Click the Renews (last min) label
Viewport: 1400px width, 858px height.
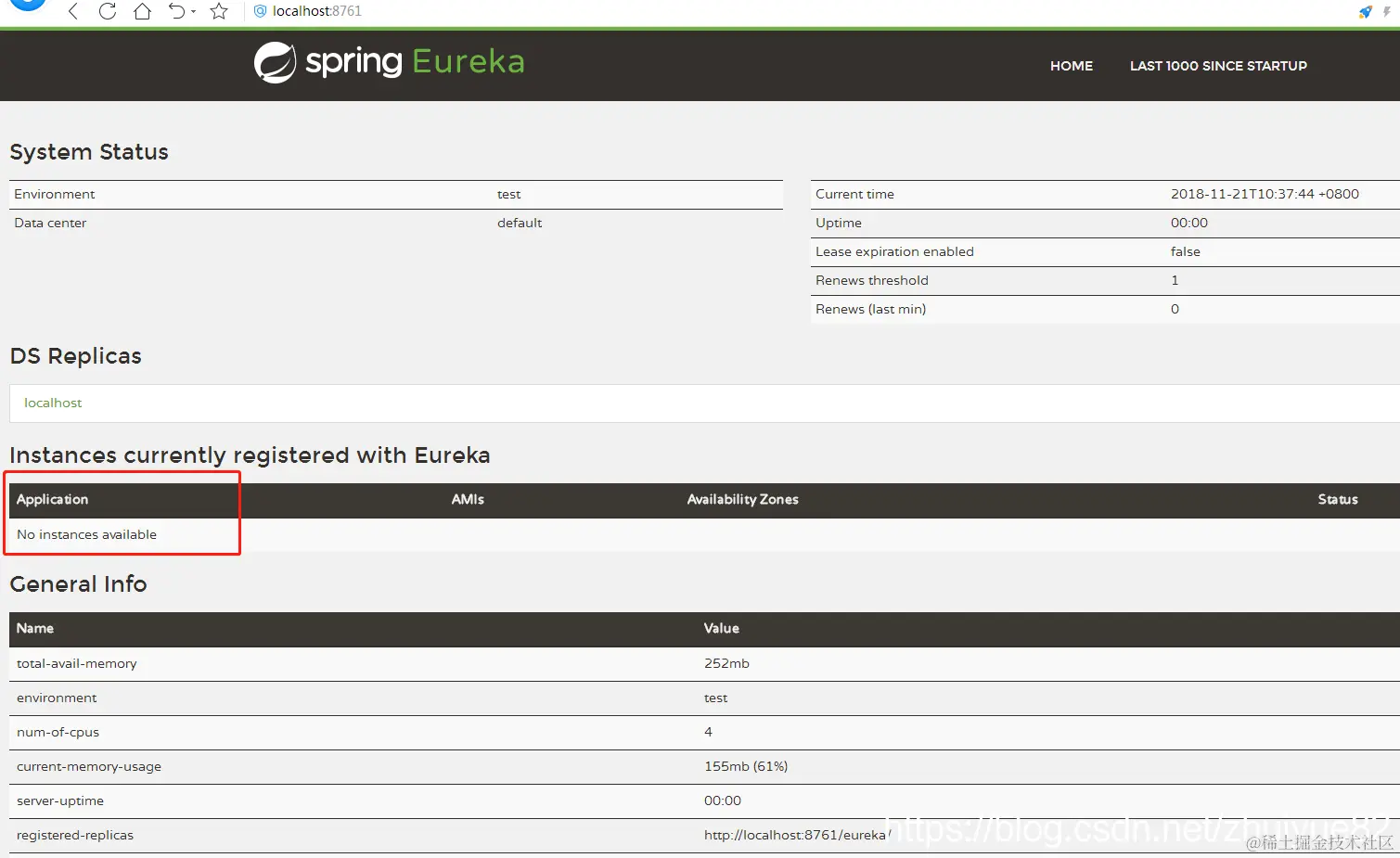870,309
